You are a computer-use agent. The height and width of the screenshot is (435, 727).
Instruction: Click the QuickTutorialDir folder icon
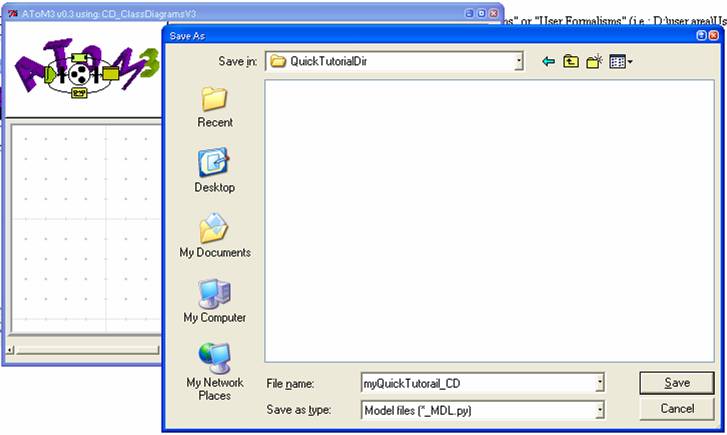278,61
